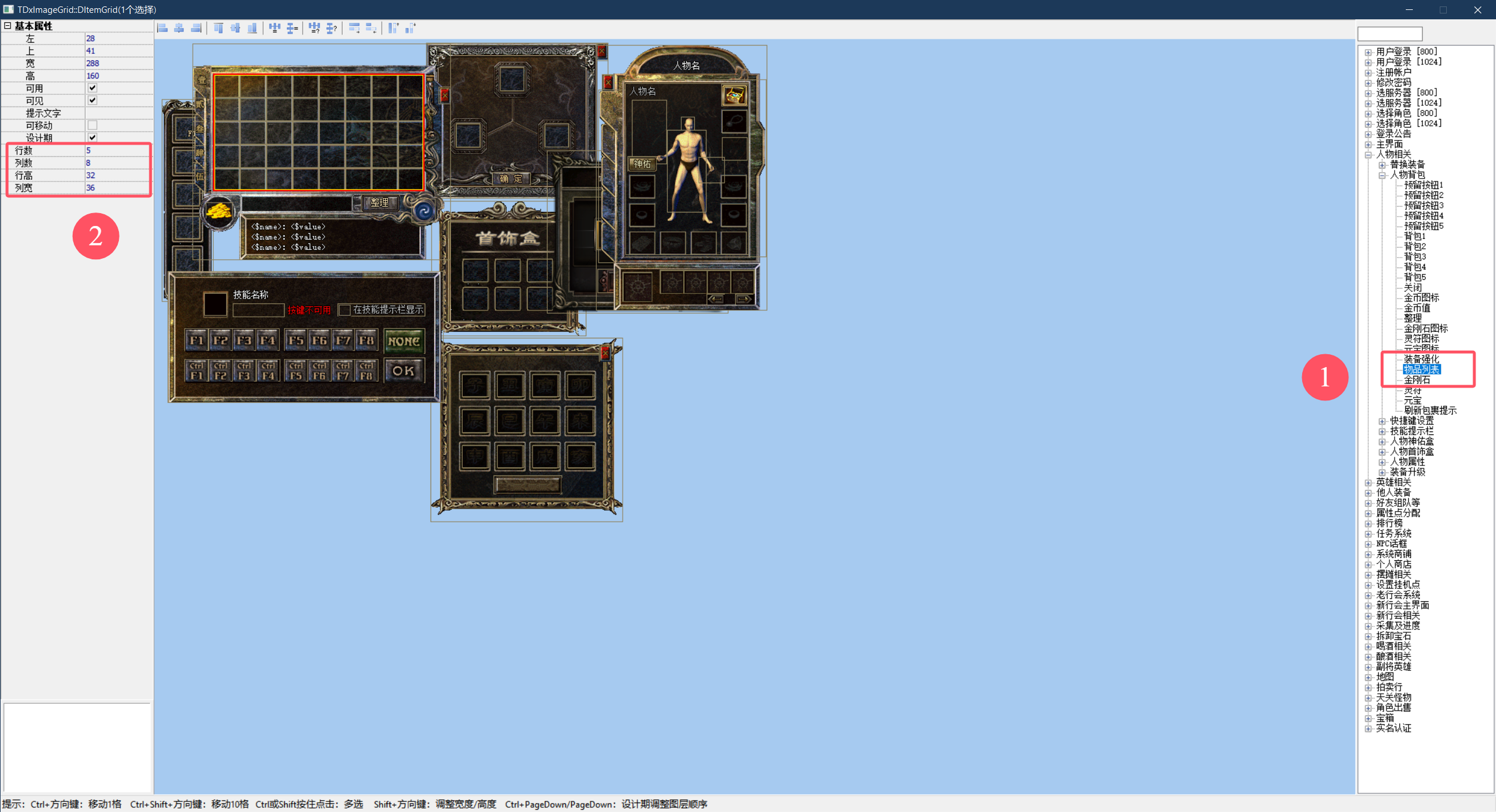The image size is (1496, 812).
Task: Toggle the 可用 checkbox
Action: pyautogui.click(x=92, y=88)
